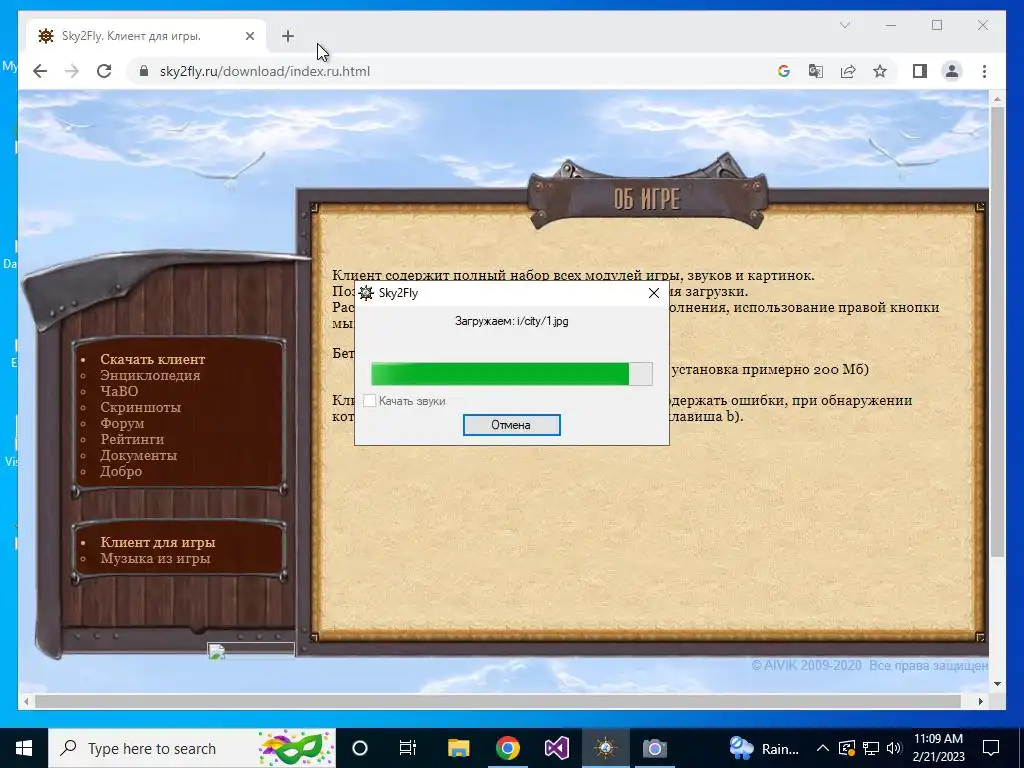The width and height of the screenshot is (1024, 768).
Task: Open Cortana from the taskbar
Action: click(360, 748)
